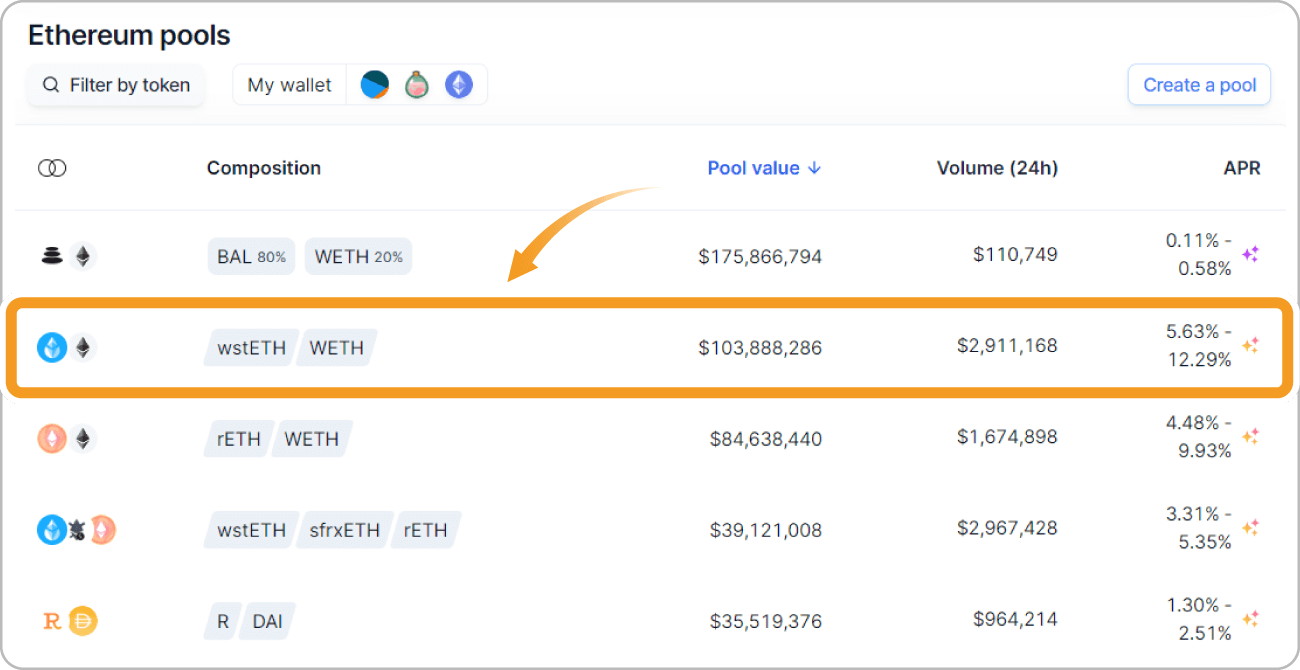Sort the table by Volume (24h)
The width and height of the screenshot is (1300, 670).
pyautogui.click(x=996, y=168)
